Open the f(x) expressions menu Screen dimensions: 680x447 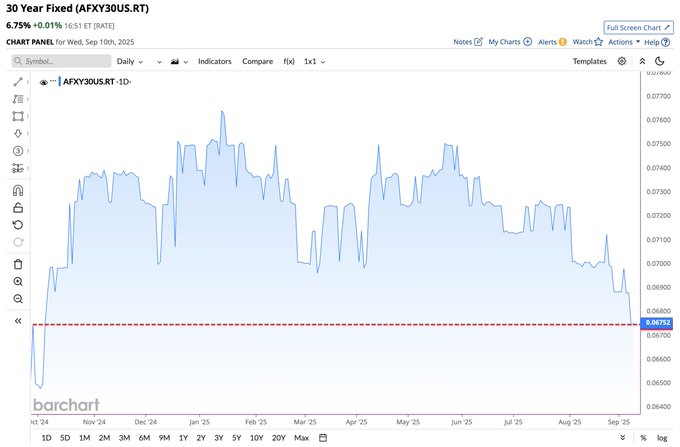point(289,61)
